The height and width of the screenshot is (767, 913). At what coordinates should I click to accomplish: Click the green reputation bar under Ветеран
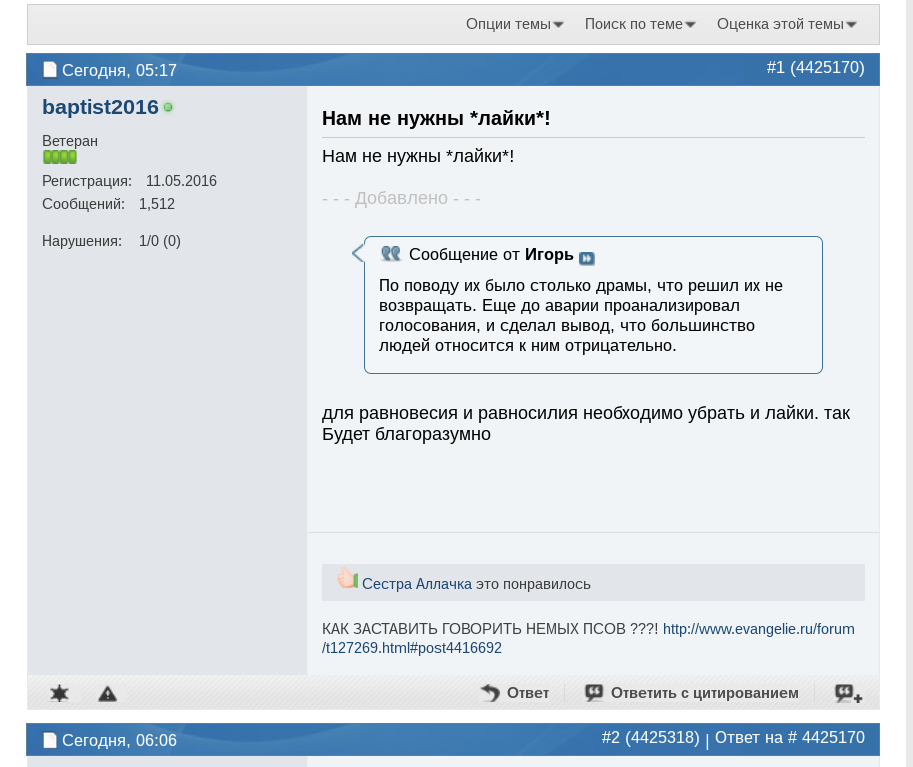pyautogui.click(x=60, y=157)
